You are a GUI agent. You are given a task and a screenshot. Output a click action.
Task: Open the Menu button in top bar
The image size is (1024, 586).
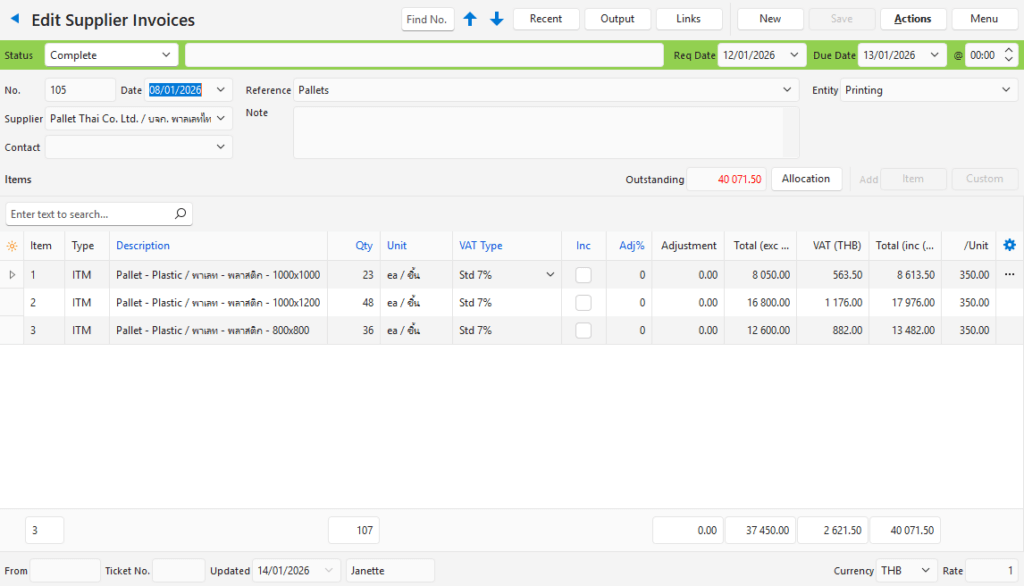[984, 19]
